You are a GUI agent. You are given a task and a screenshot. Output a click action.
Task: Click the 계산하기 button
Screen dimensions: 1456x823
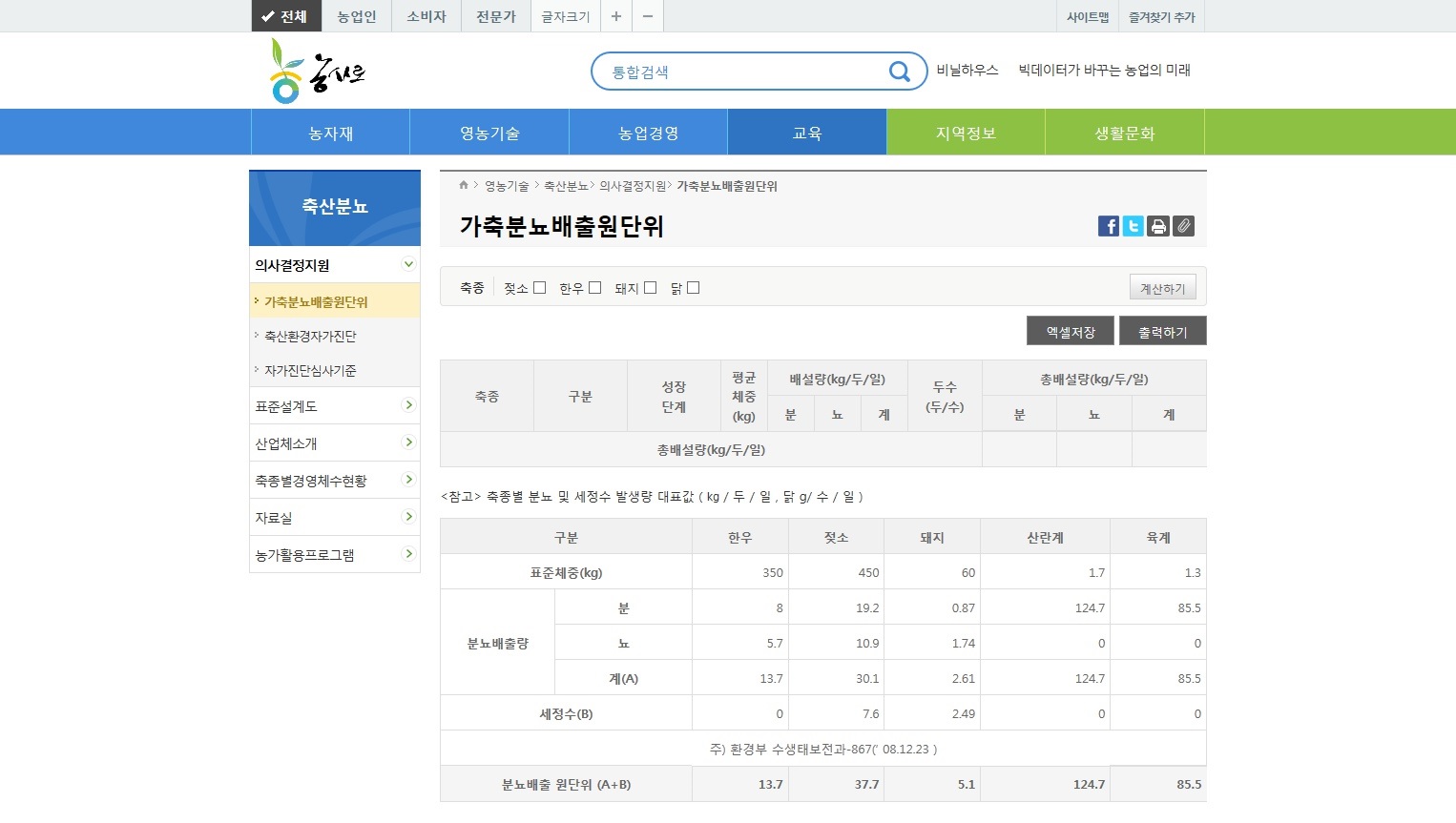coord(1162,288)
